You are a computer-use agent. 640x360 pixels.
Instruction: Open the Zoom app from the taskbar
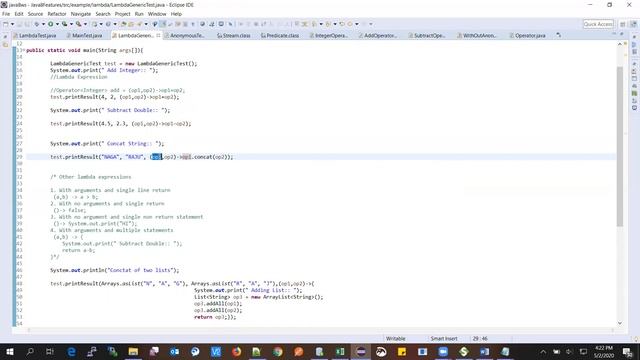pyautogui.click(x=443, y=351)
